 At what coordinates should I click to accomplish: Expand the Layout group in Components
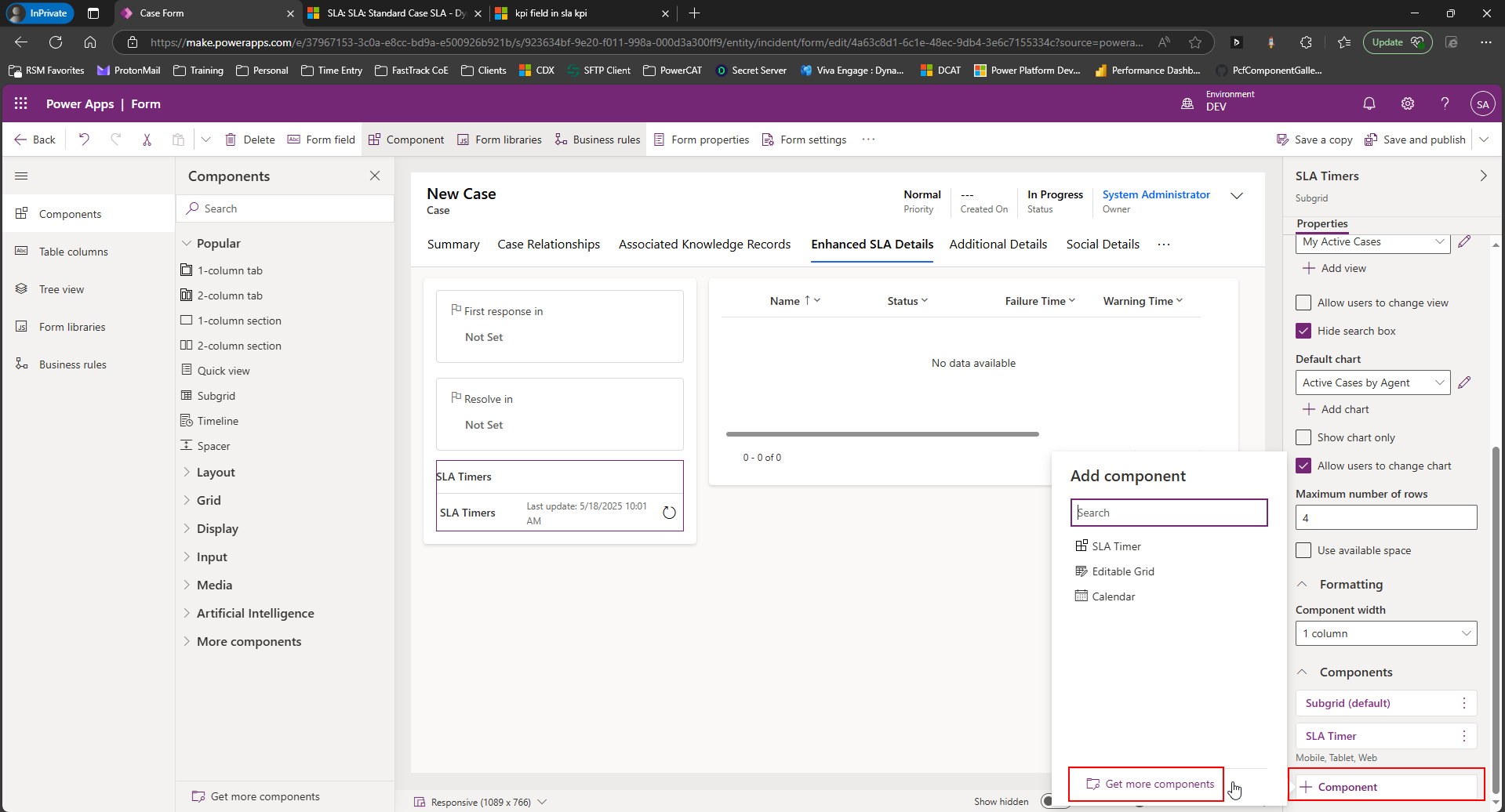pyautogui.click(x=216, y=472)
